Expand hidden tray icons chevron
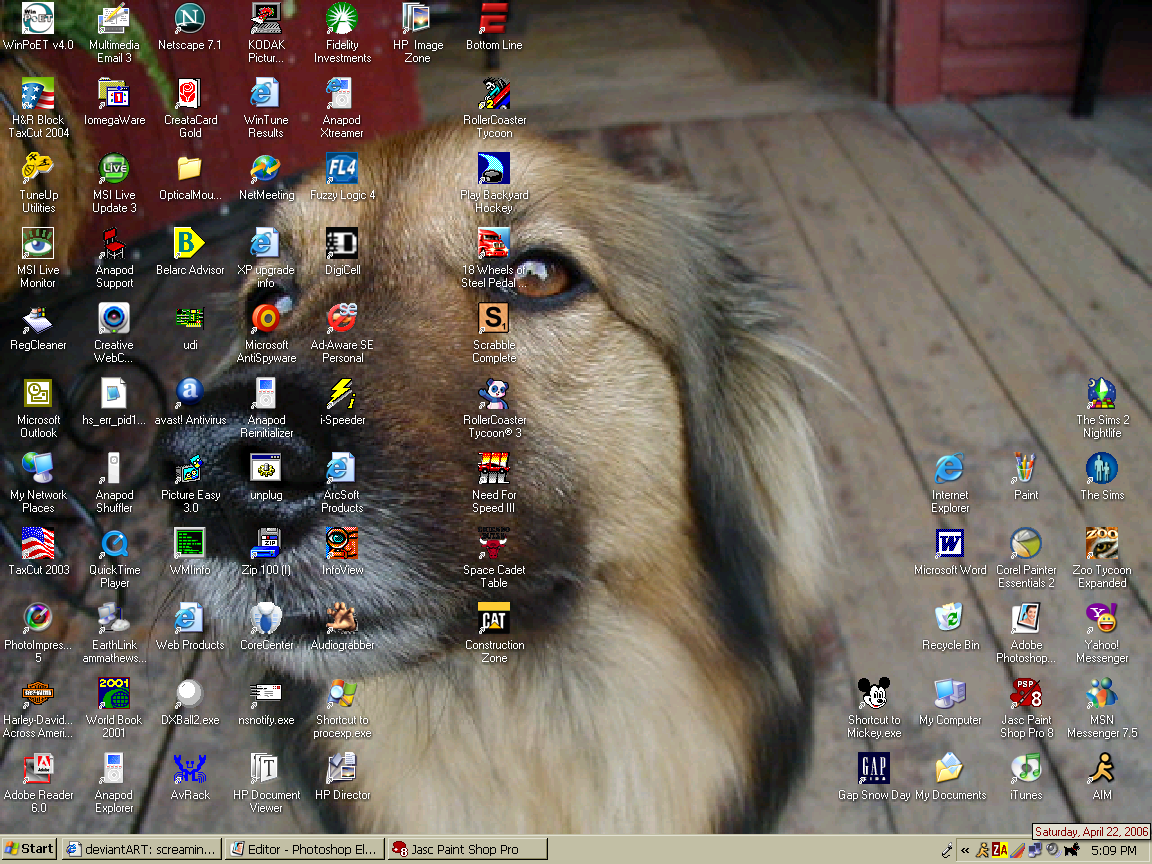Viewport: 1152px width, 864px height. pyautogui.click(x=965, y=850)
